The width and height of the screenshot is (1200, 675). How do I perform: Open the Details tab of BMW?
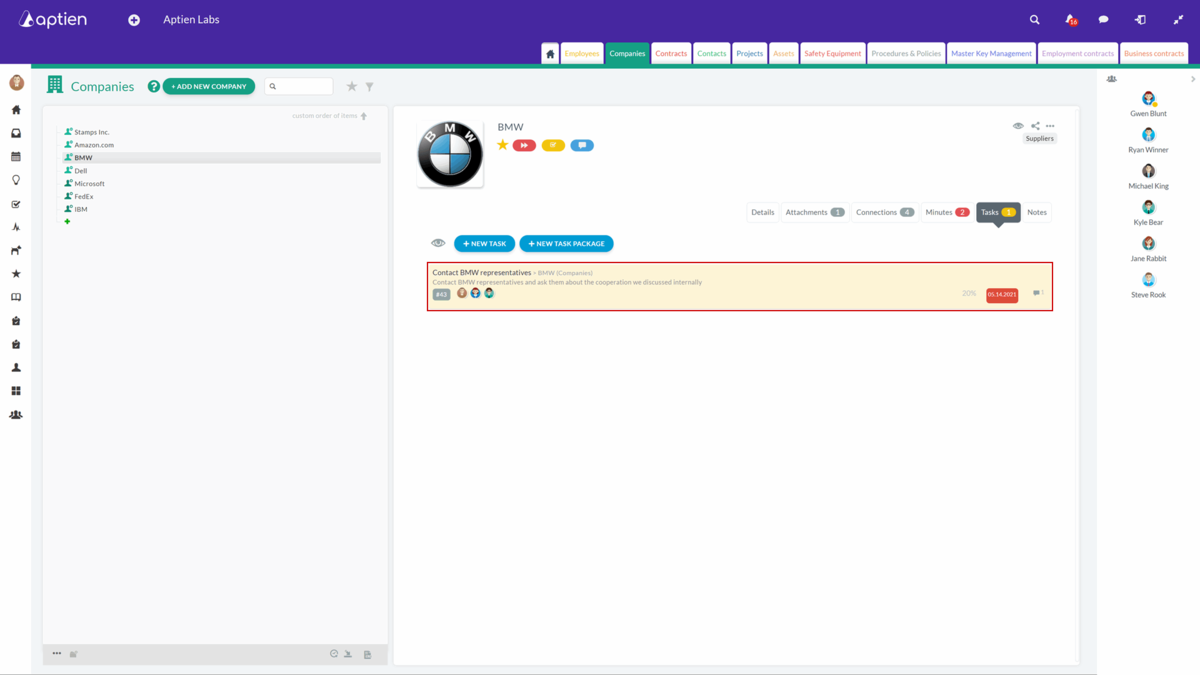[x=763, y=212]
